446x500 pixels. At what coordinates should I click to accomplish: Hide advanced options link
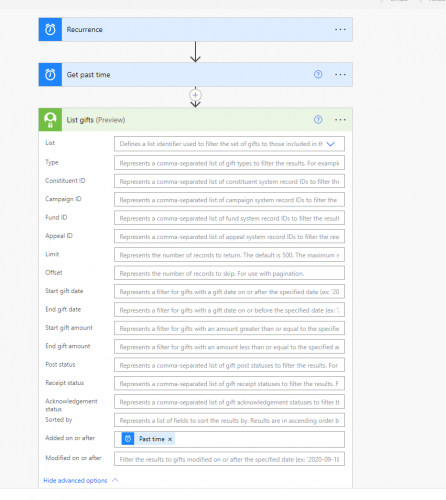75,480
